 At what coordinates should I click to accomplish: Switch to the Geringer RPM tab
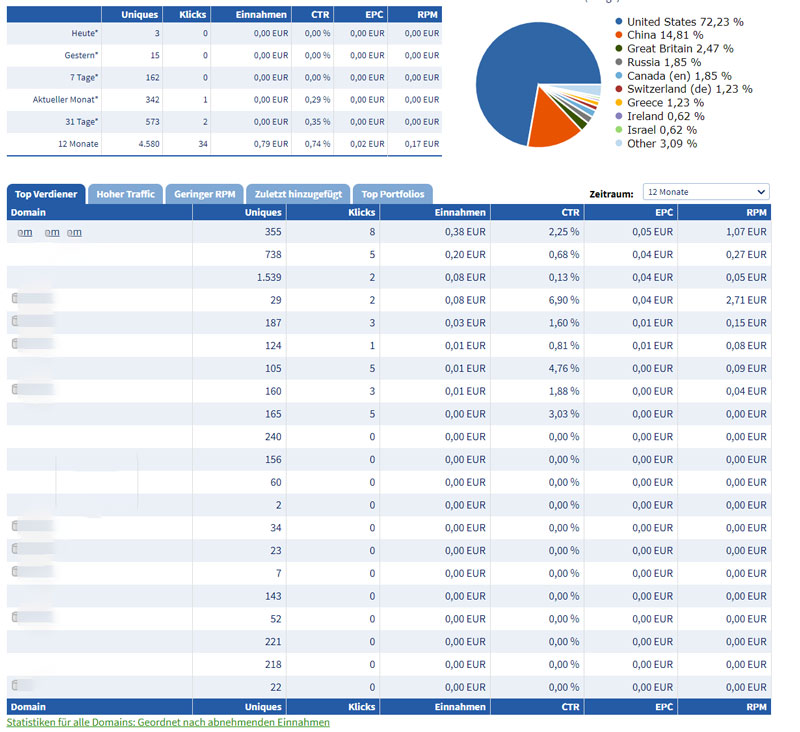(x=205, y=194)
